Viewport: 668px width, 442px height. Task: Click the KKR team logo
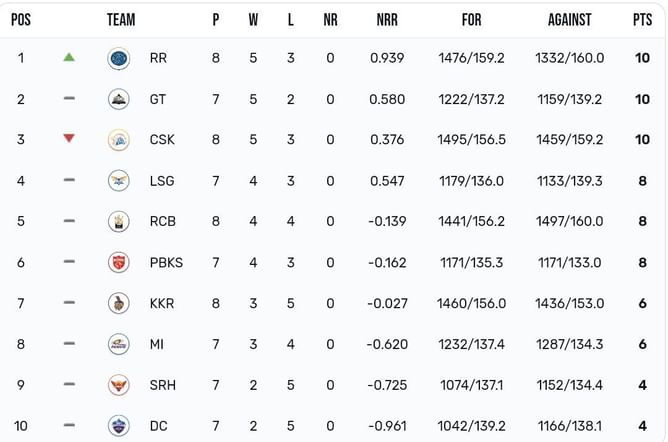[x=118, y=303]
